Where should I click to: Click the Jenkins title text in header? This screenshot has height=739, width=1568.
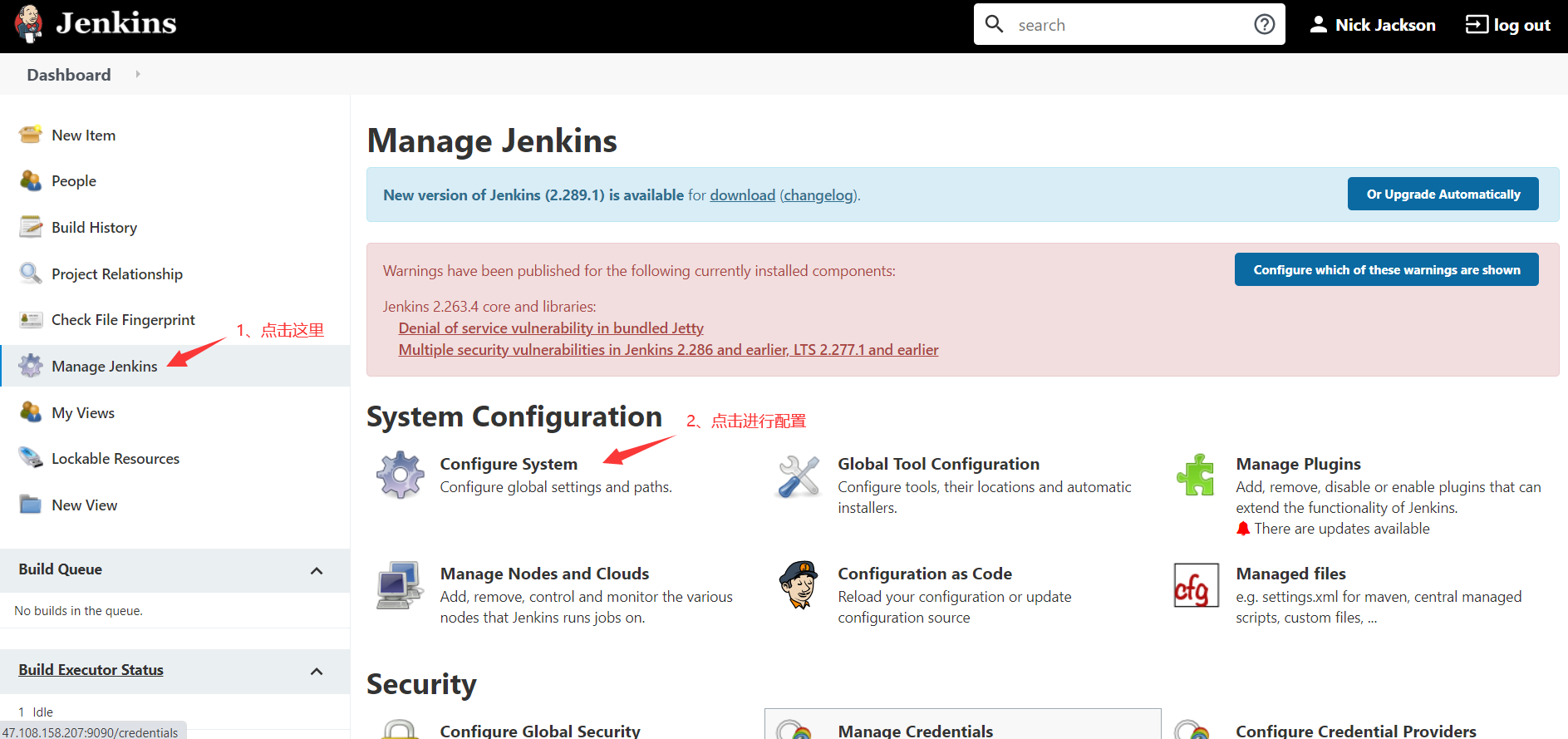[x=116, y=22]
